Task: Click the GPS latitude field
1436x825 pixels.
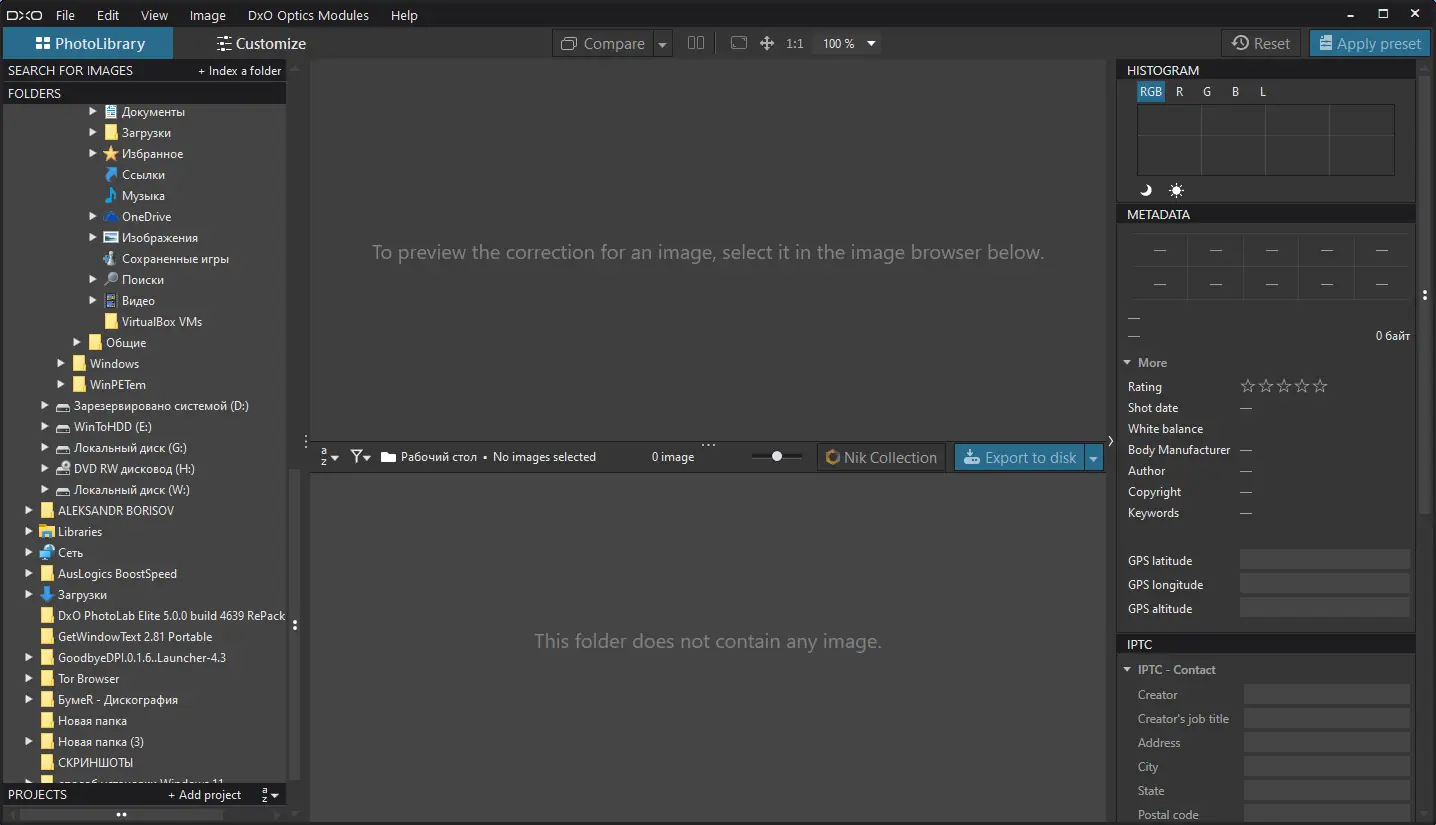Action: click(x=1325, y=560)
